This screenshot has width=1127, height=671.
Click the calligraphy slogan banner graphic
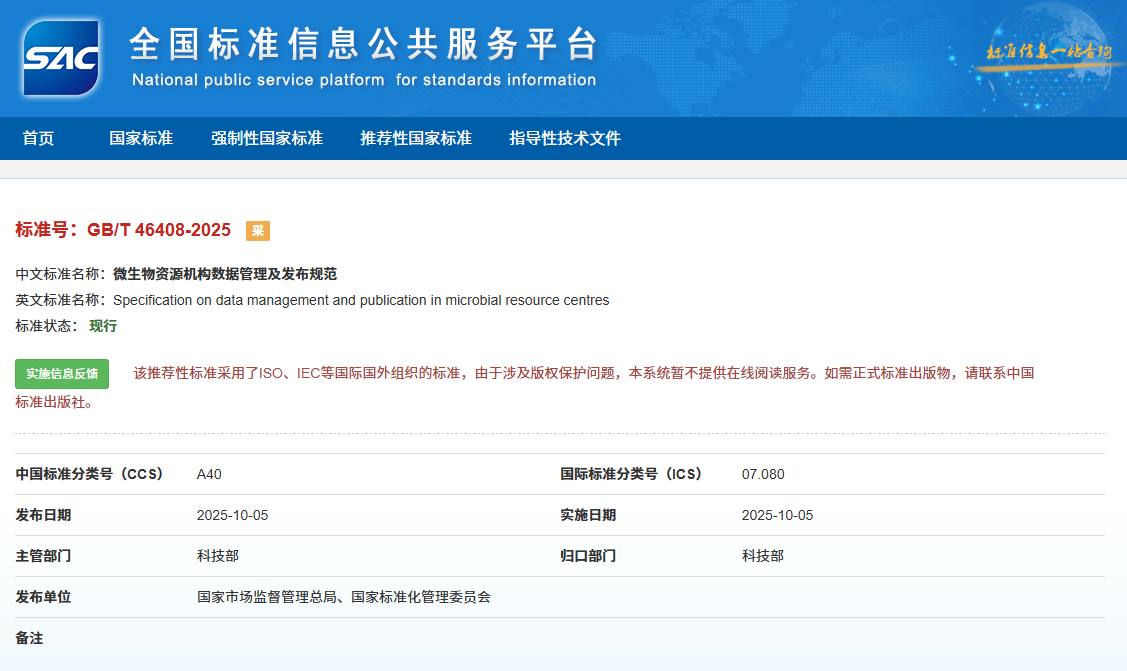pyautogui.click(x=1048, y=52)
